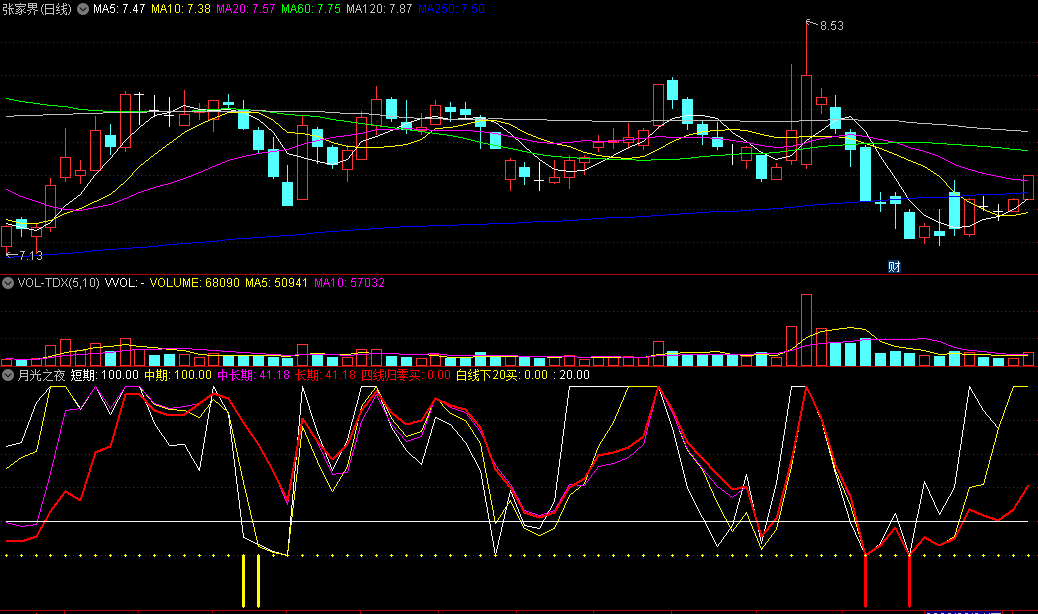The height and width of the screenshot is (614, 1038).
Task: Click the MA250: 7.50 label
Action: (x=451, y=9)
